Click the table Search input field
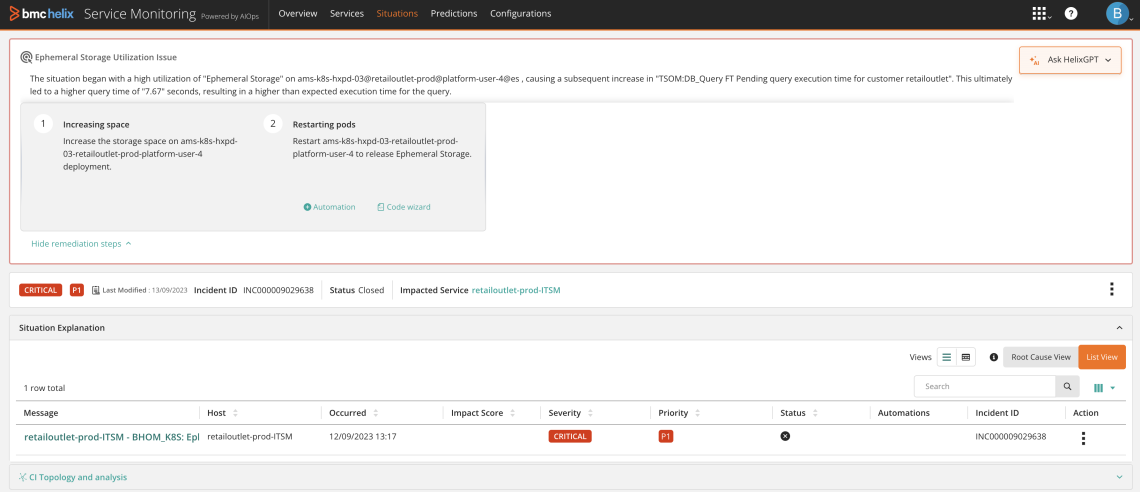 pyautogui.click(x=985, y=386)
